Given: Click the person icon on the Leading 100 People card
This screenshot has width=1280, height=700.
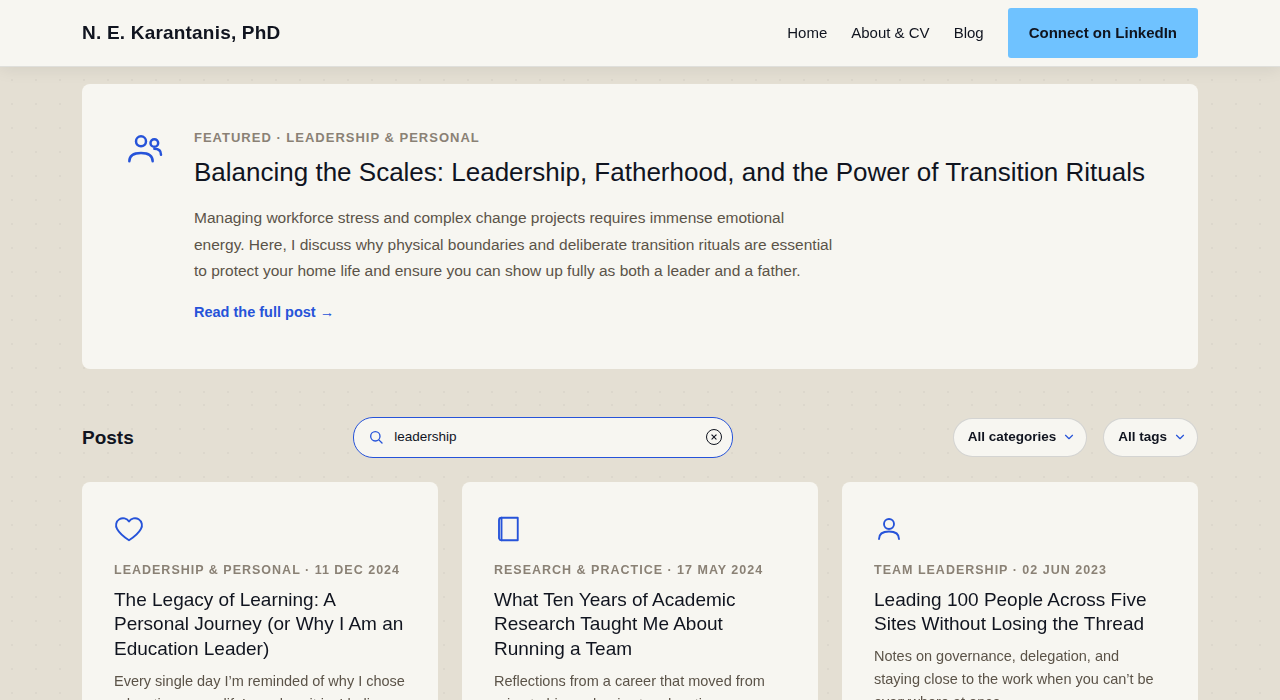Looking at the screenshot, I should tap(889, 529).
